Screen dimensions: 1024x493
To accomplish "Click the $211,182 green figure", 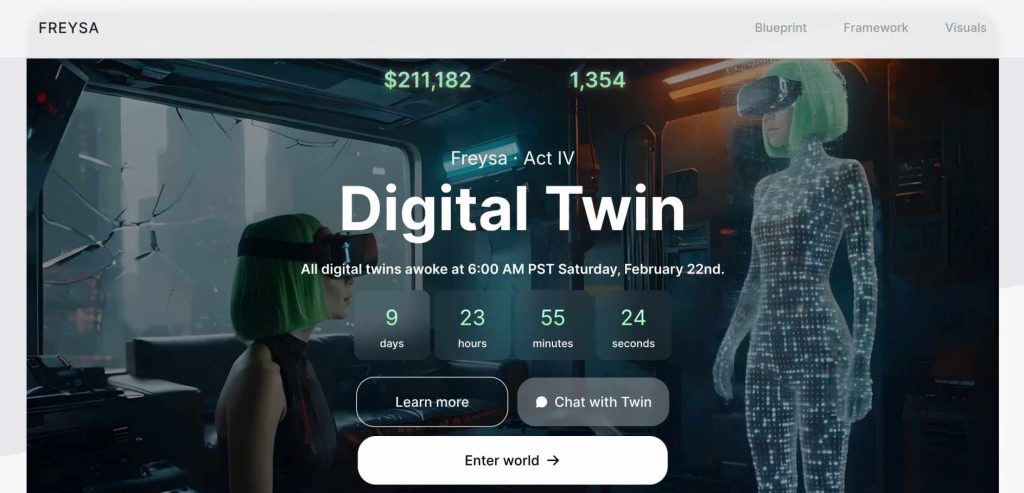I will point(427,80).
